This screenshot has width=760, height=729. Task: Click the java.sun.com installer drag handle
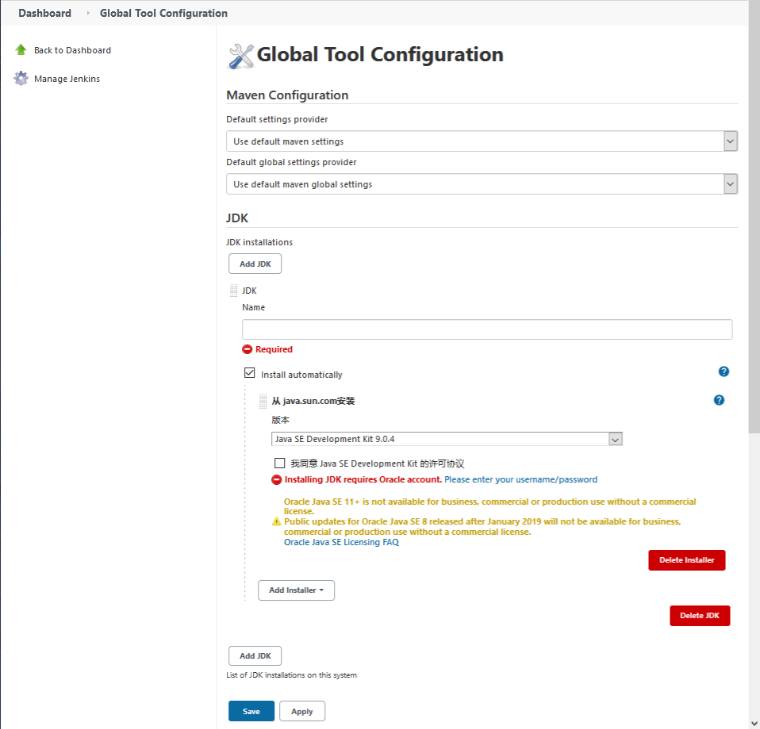[263, 401]
